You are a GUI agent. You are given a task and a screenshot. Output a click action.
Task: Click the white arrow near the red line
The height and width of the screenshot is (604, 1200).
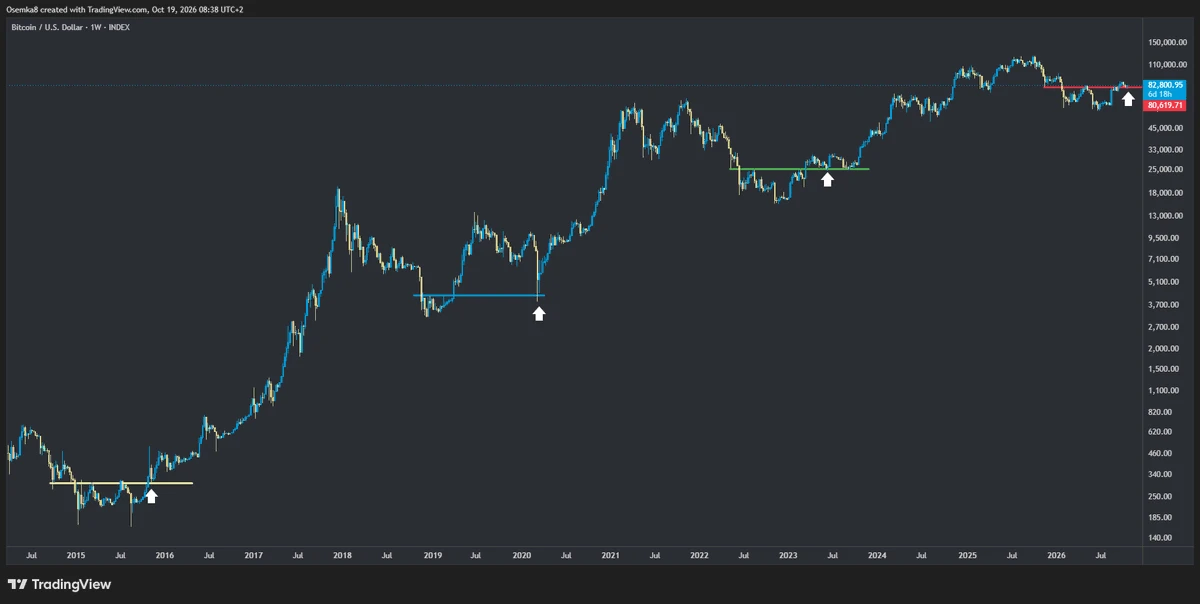point(1128,99)
